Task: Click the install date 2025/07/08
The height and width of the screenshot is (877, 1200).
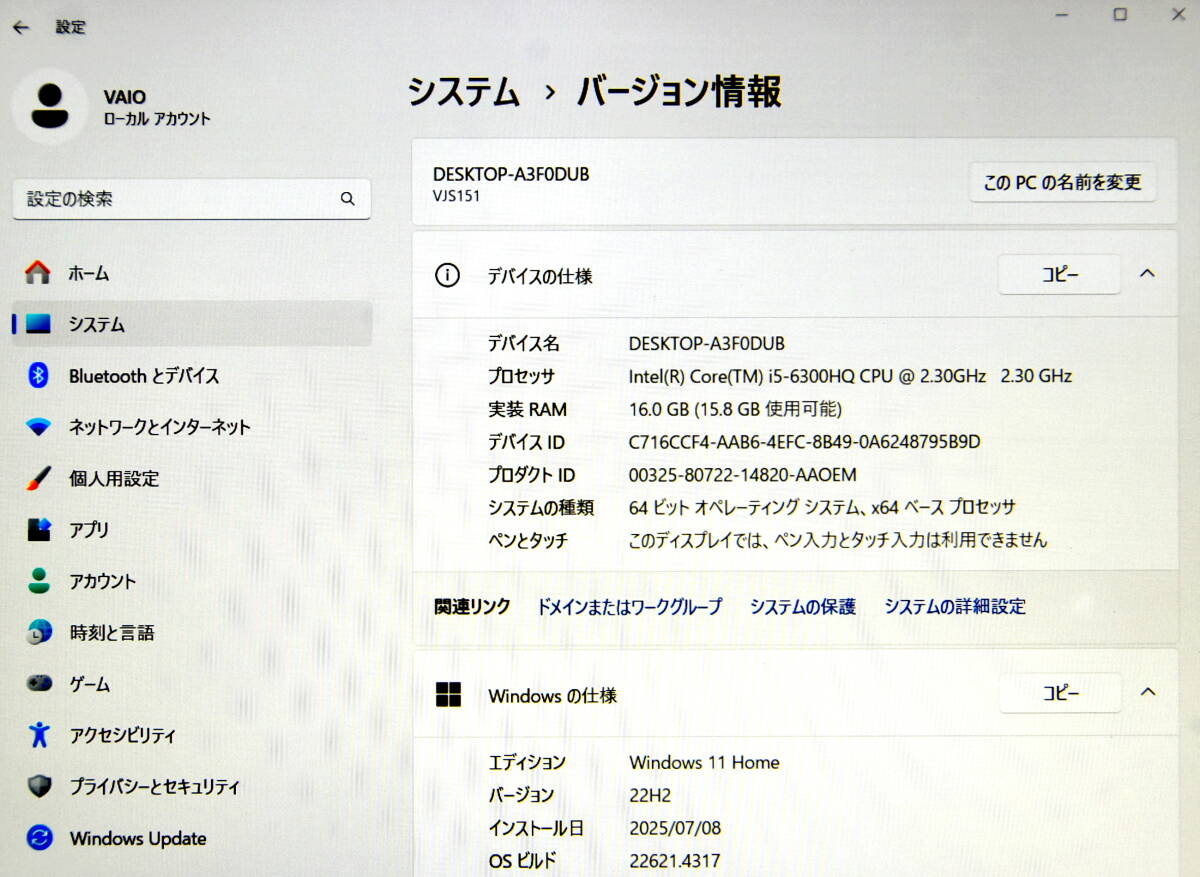Action: (675, 828)
